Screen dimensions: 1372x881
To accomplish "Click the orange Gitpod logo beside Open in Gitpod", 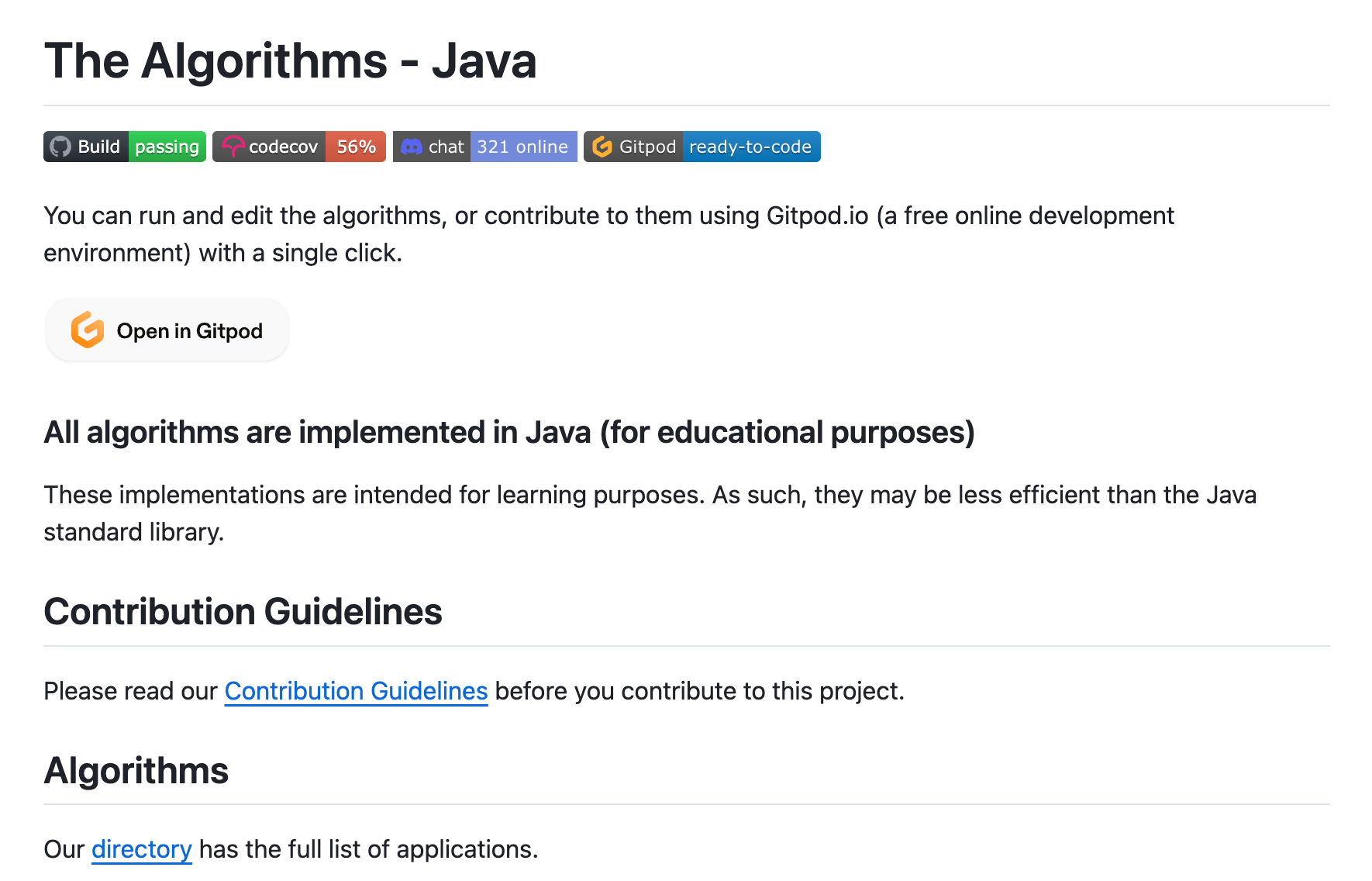I will (88, 330).
